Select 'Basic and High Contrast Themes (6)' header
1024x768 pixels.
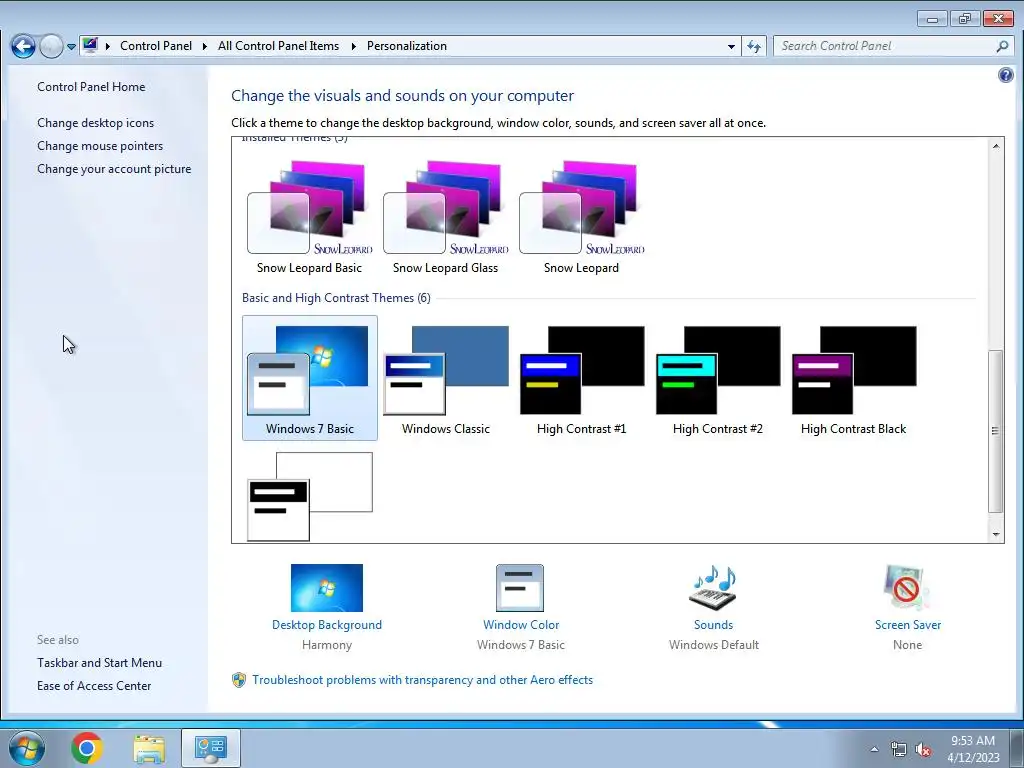click(x=336, y=298)
